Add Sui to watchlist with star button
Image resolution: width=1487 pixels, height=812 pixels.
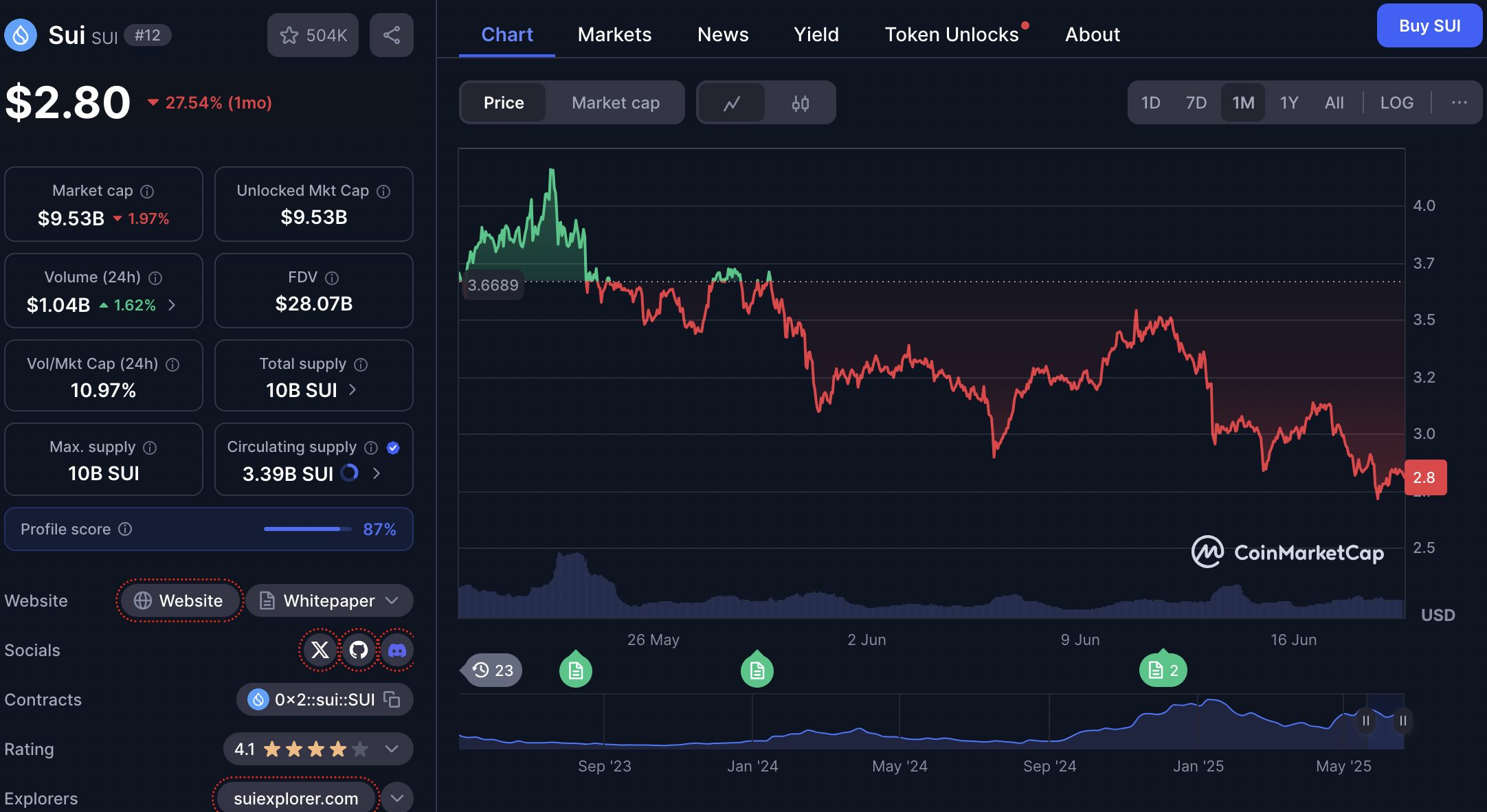pos(313,35)
